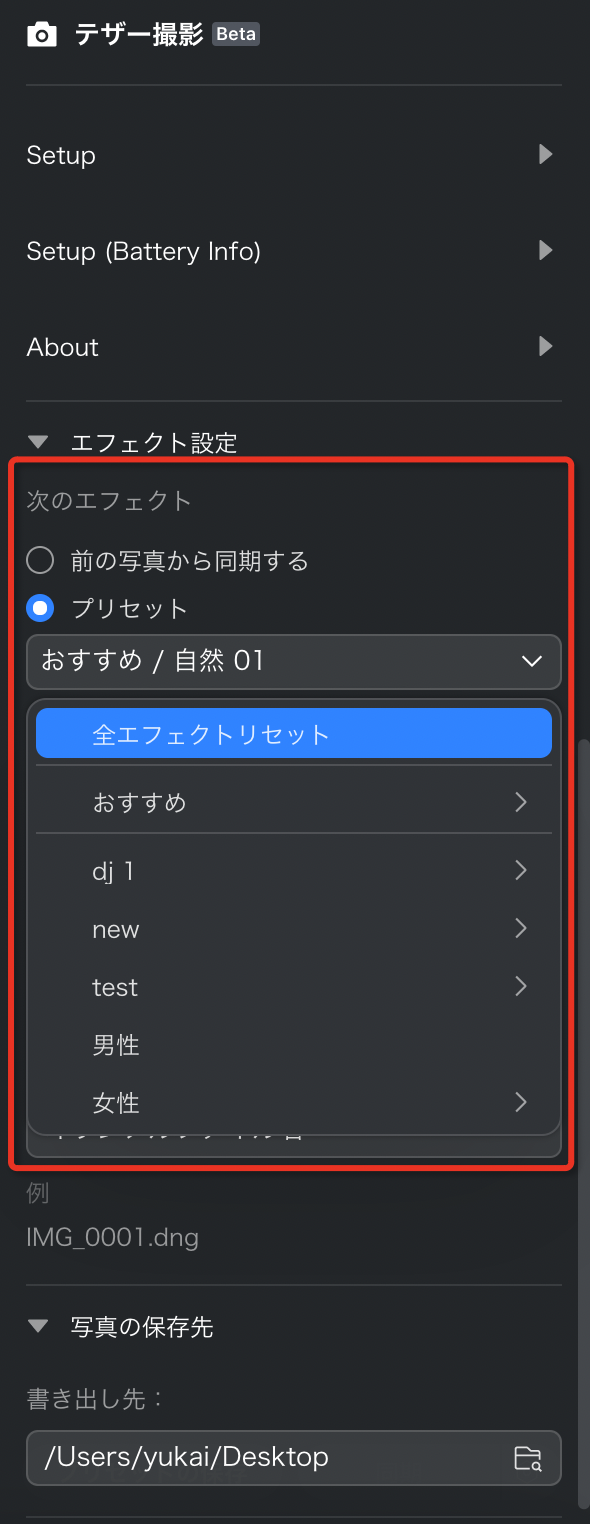Select the プリセット radio button
Image resolution: width=590 pixels, height=1524 pixels.
(x=40, y=608)
